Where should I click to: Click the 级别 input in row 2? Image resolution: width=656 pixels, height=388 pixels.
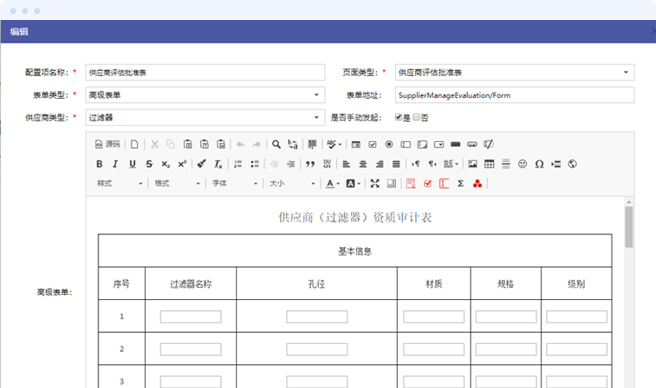coord(577,349)
